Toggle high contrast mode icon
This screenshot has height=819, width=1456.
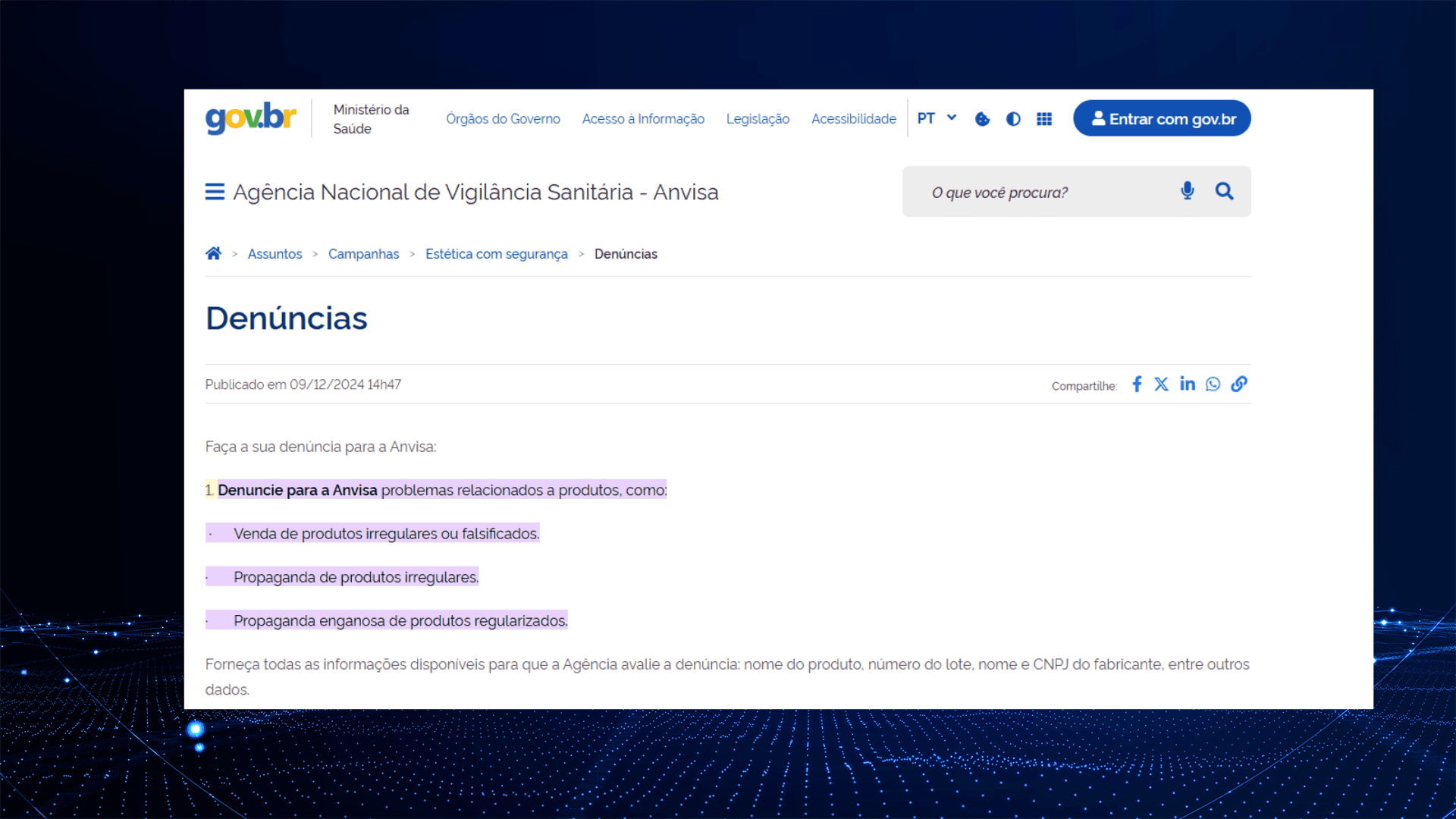1013,119
